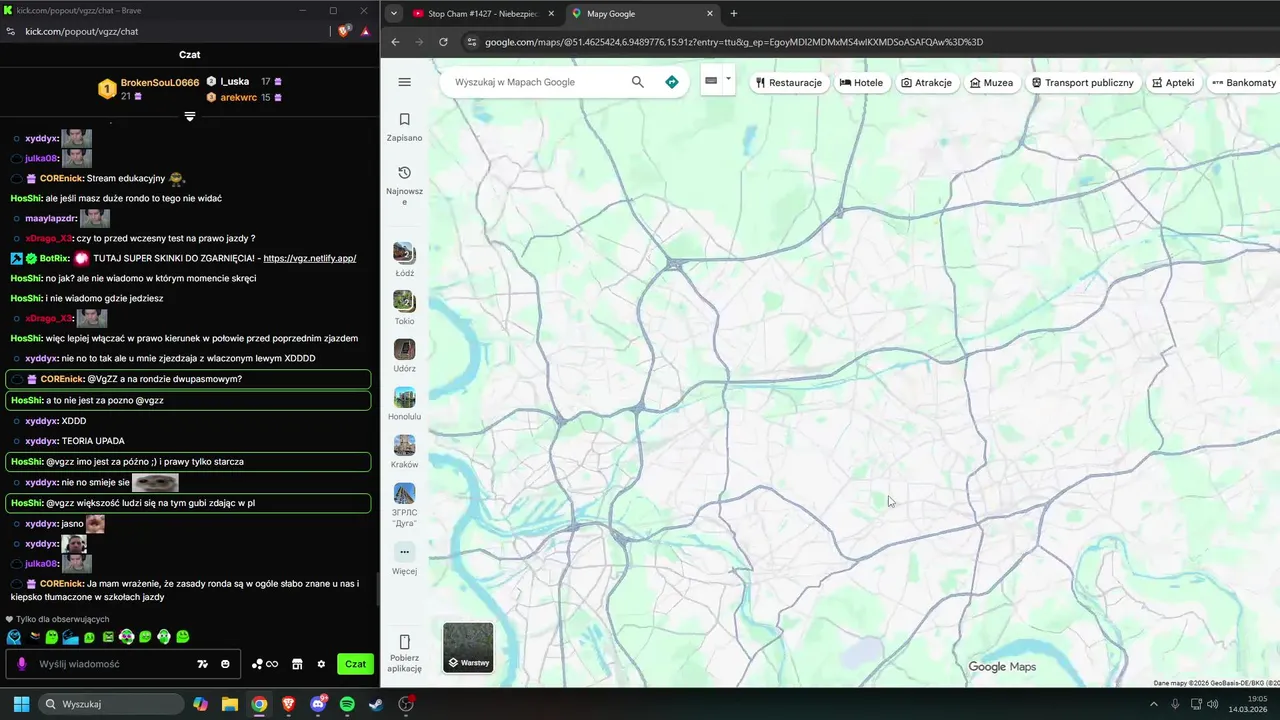Click the purple microphone icon in chat input
The image size is (1280, 720).
click(21, 664)
